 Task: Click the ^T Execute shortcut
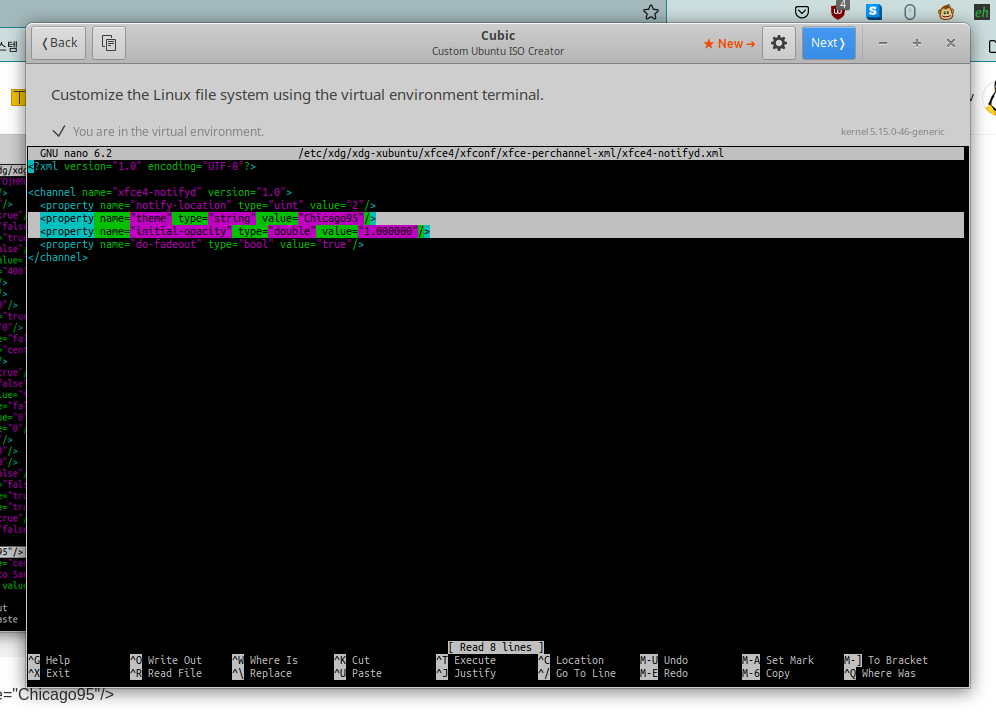click(466, 660)
